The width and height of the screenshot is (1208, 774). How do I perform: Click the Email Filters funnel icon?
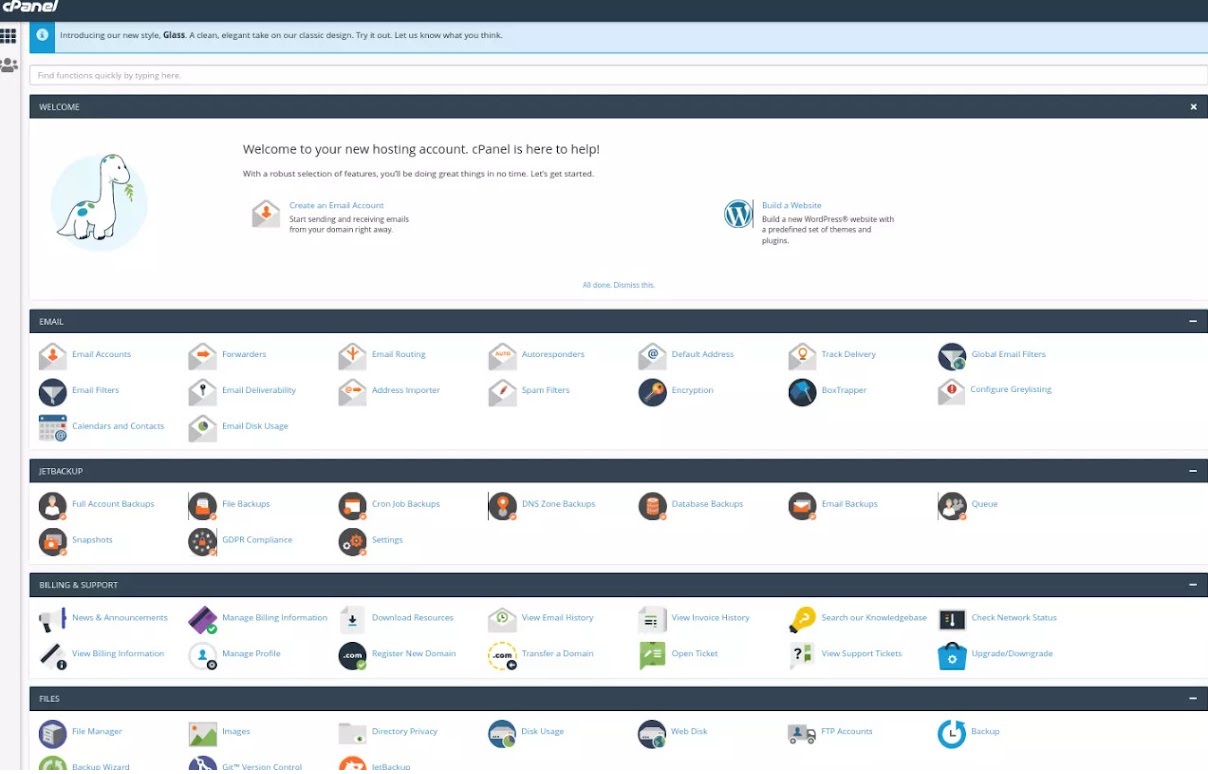point(53,392)
